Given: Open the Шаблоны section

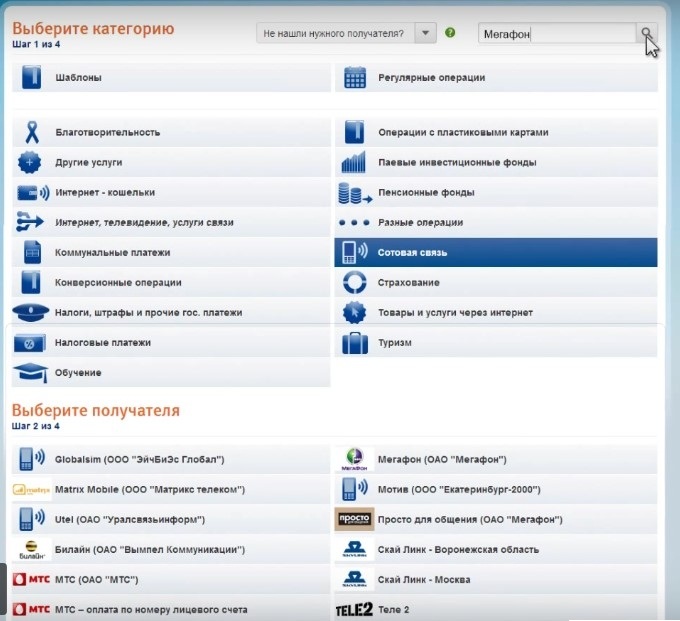Looking at the screenshot, I should [x=78, y=77].
